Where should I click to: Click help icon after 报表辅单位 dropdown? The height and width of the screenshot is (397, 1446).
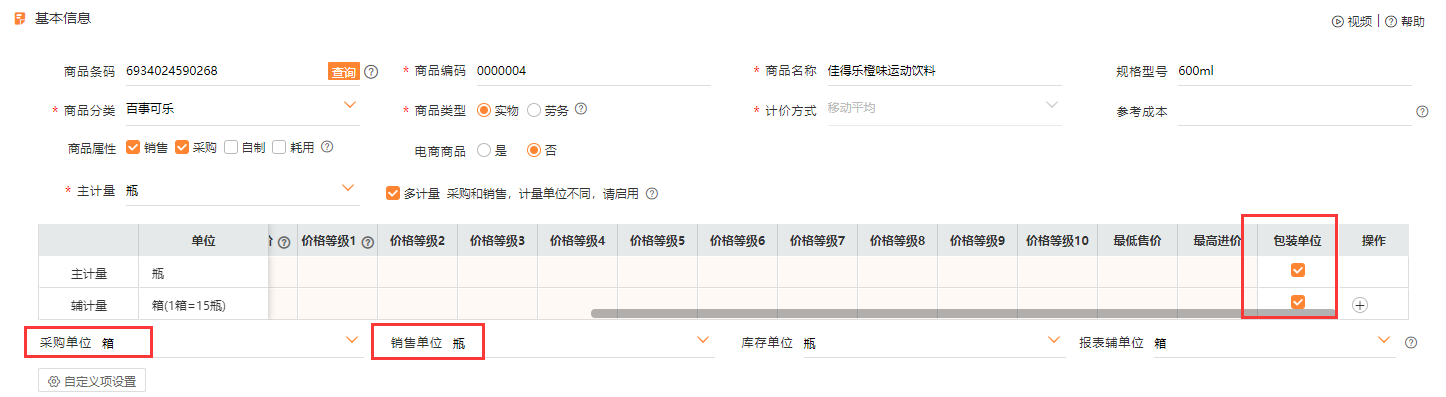pos(1411,342)
